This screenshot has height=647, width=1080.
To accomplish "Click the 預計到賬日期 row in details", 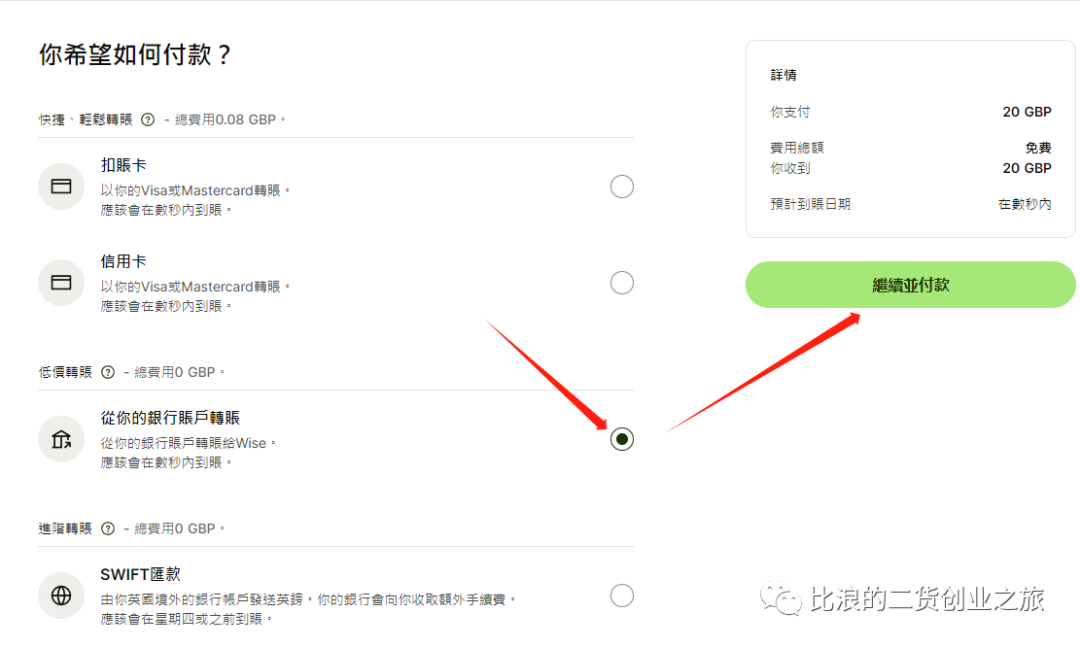I will pyautogui.click(x=911, y=204).
